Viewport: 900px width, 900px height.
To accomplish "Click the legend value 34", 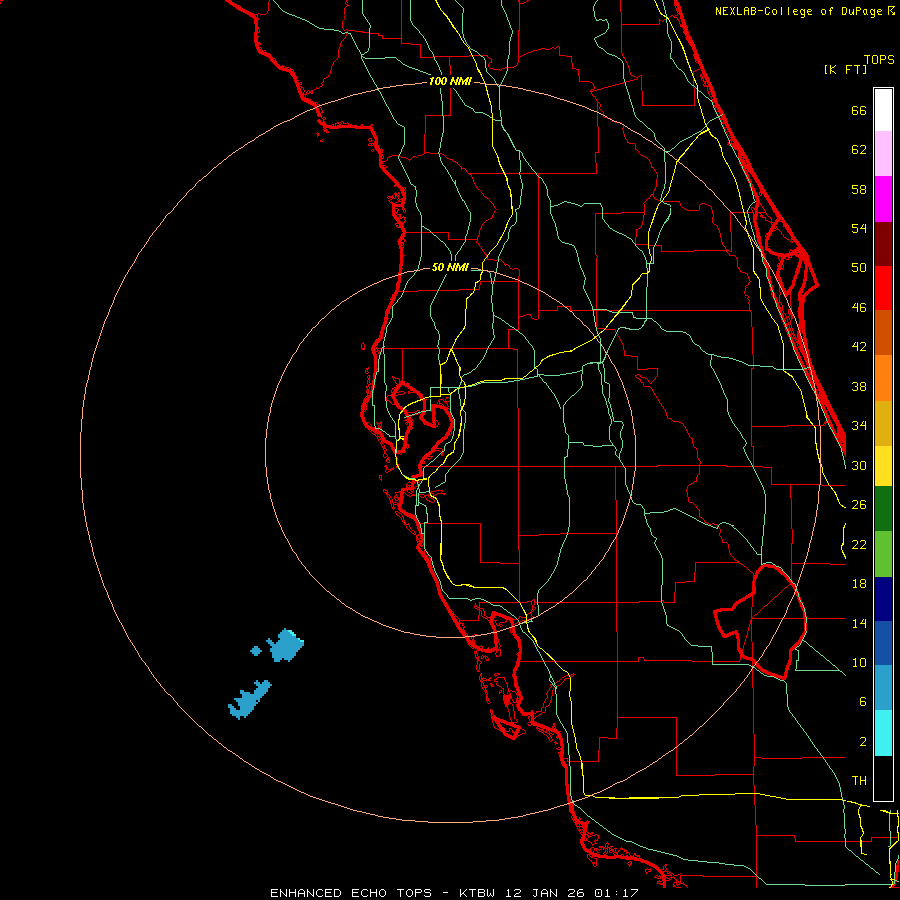I will coord(859,426).
